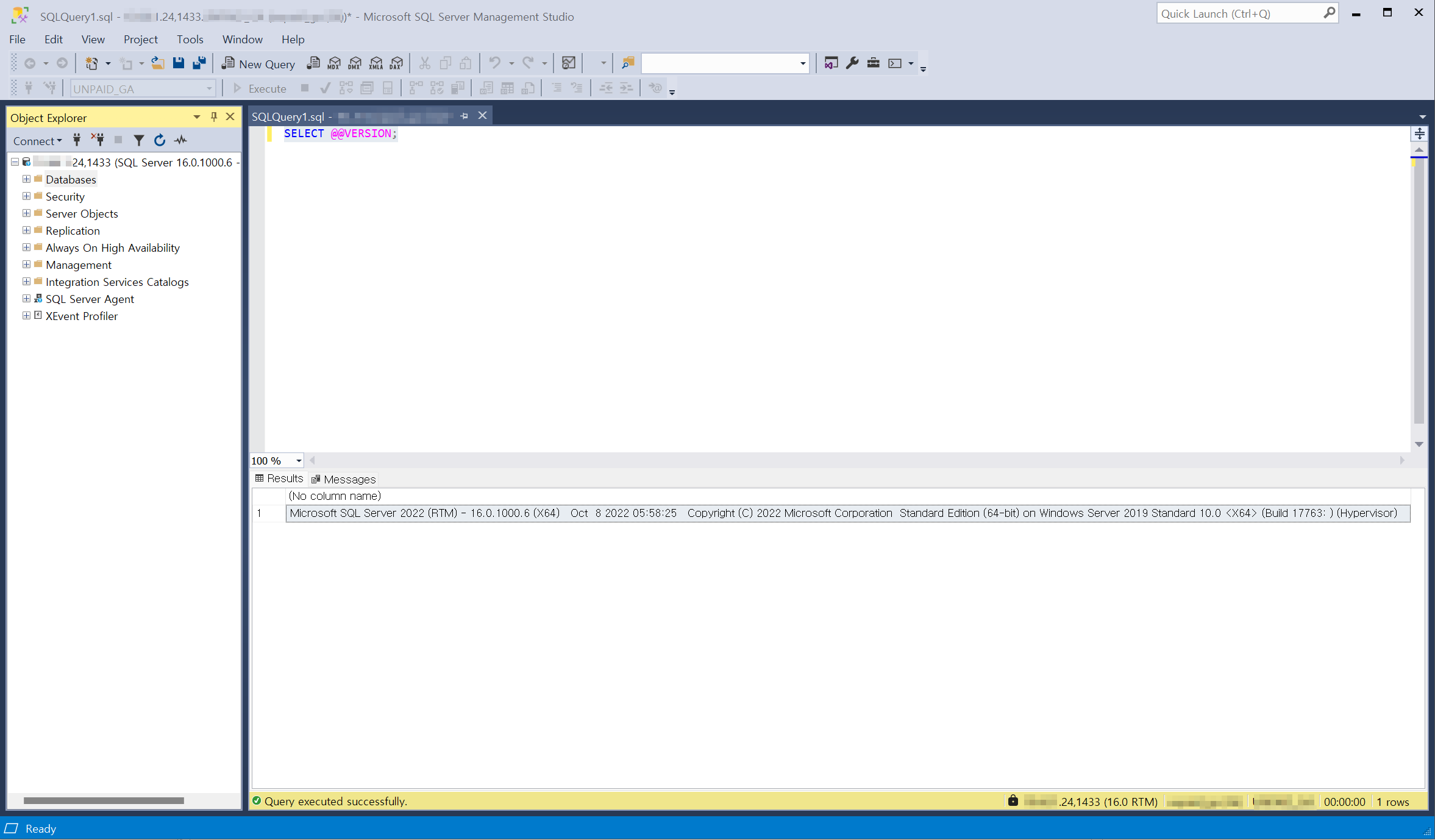The image size is (1435, 840).
Task: Open a new DMX query
Action: click(355, 63)
